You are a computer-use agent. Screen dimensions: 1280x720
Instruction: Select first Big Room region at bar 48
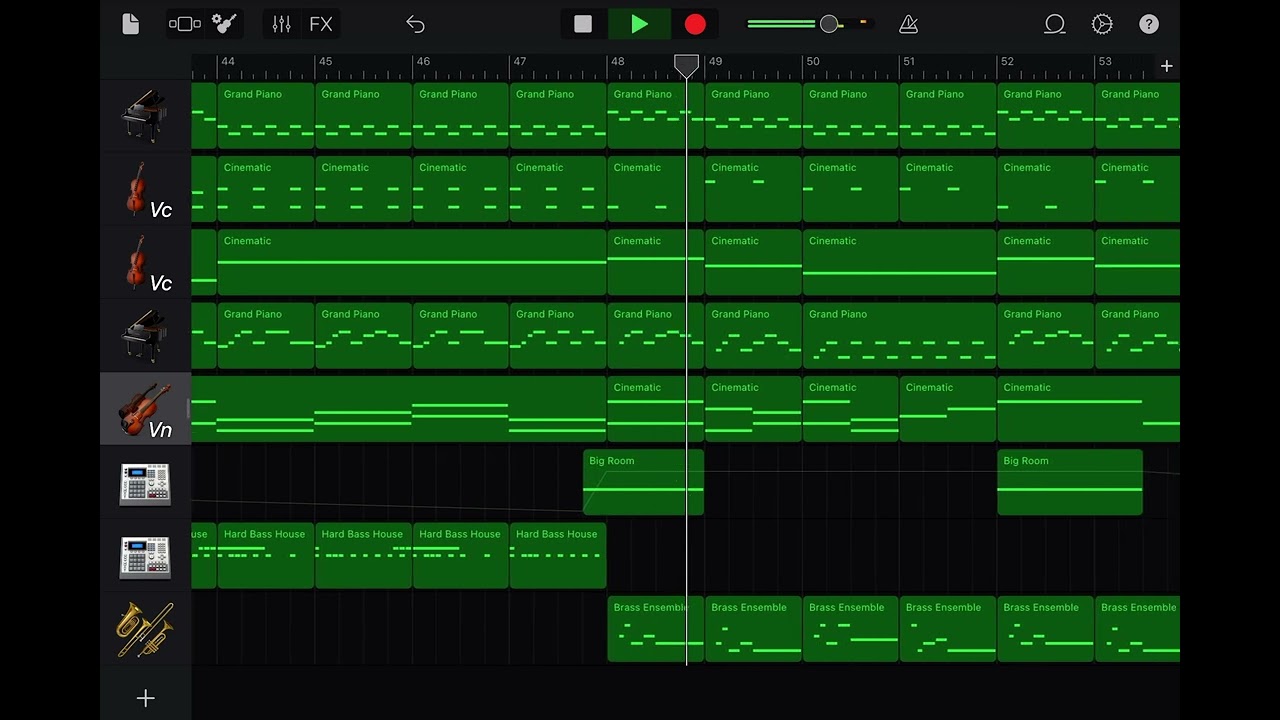tap(644, 482)
